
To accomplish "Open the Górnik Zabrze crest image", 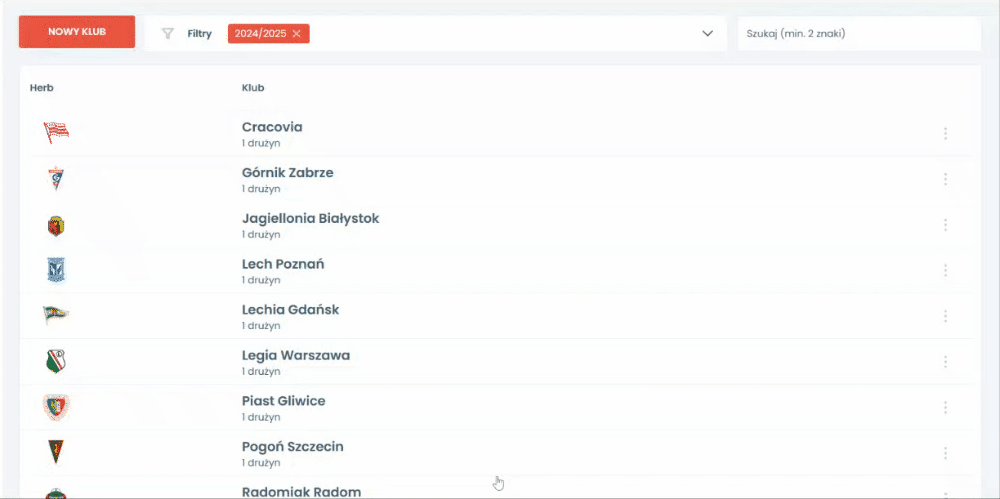I will 56,179.
